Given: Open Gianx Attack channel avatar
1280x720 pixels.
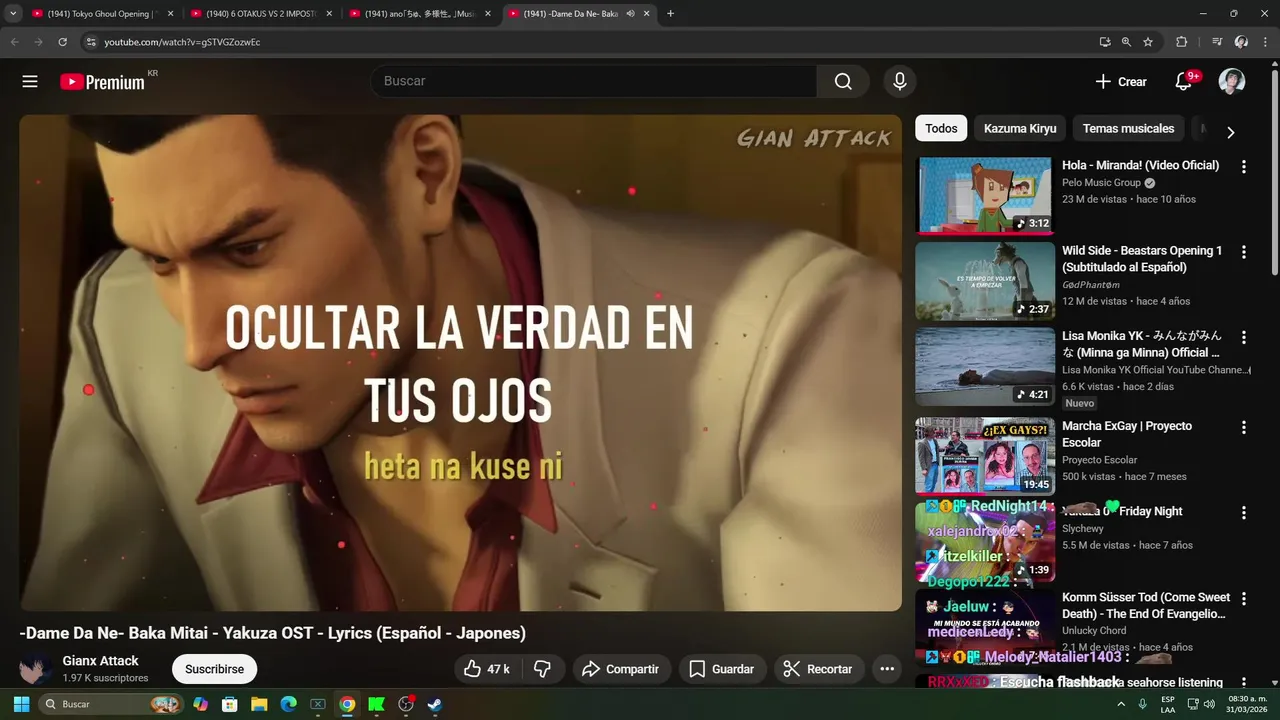Looking at the screenshot, I should click(36, 669).
